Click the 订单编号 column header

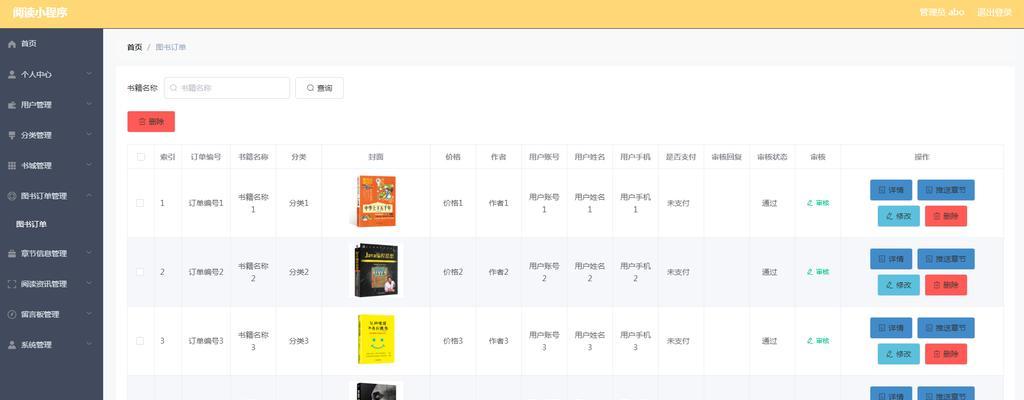[x=206, y=157]
